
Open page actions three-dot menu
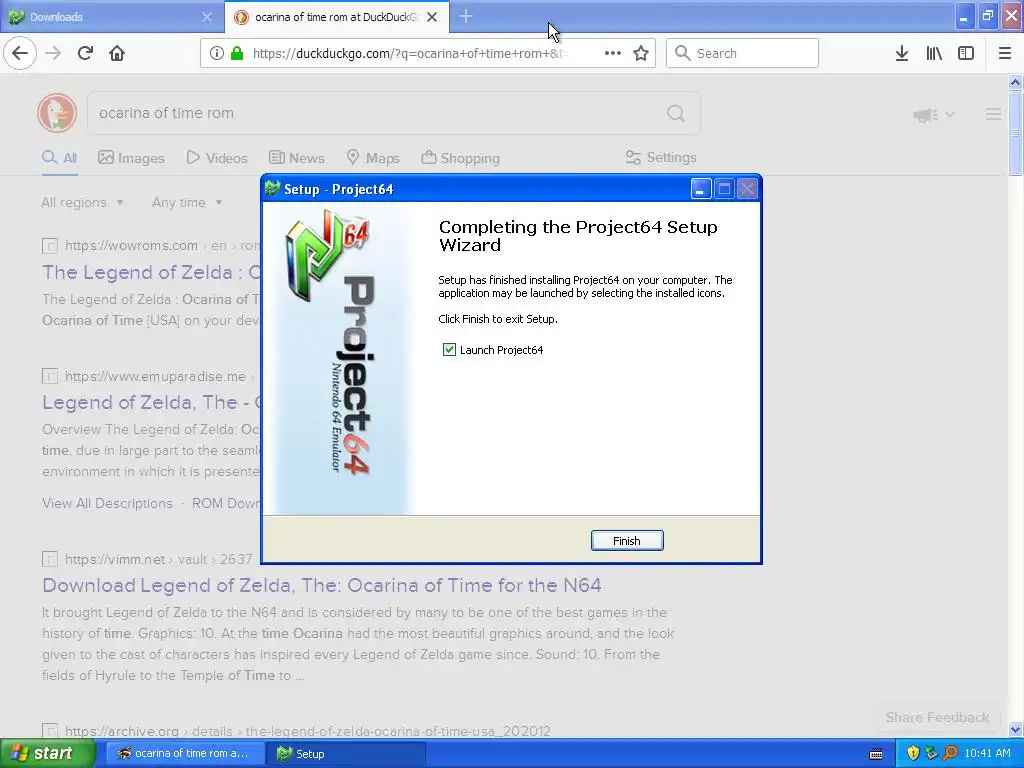pyautogui.click(x=613, y=53)
